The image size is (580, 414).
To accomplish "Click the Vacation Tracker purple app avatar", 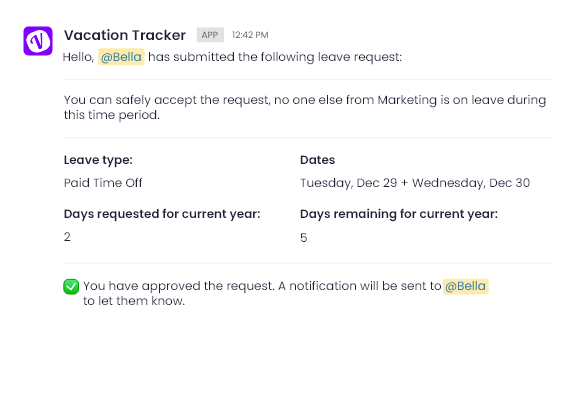I will click(x=38, y=41).
